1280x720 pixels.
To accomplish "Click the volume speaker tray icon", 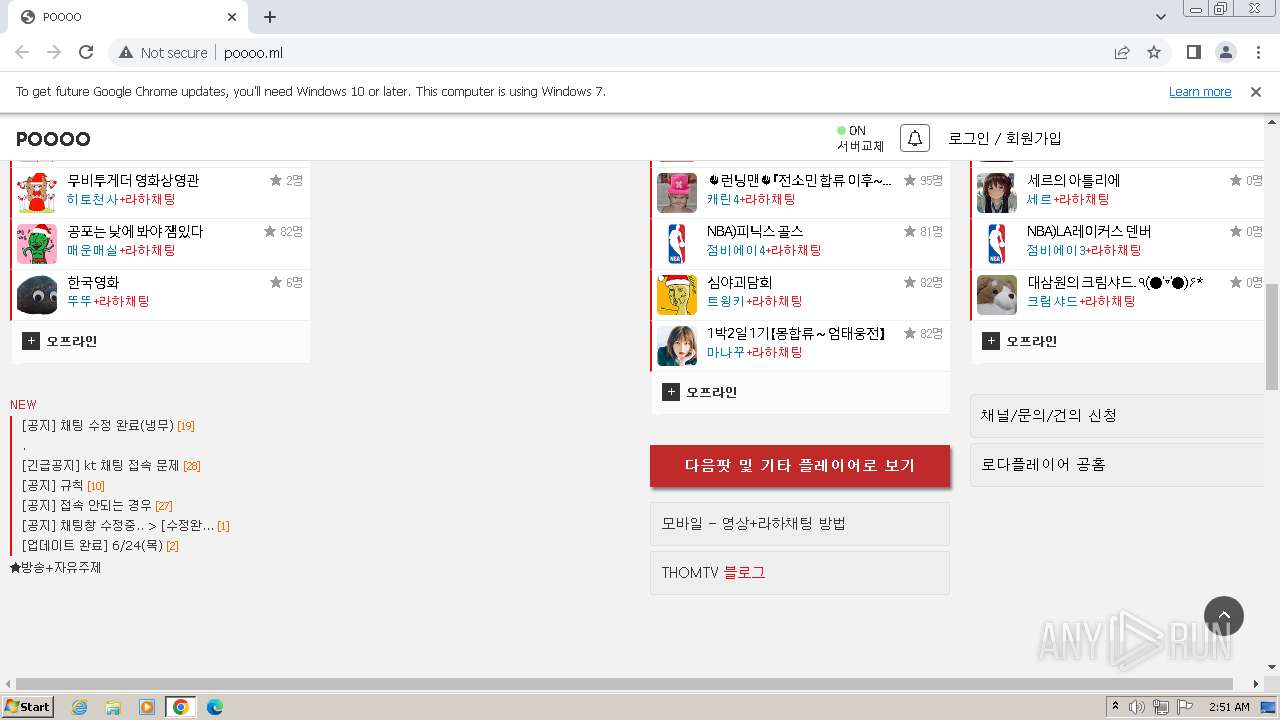I will point(1137,707).
